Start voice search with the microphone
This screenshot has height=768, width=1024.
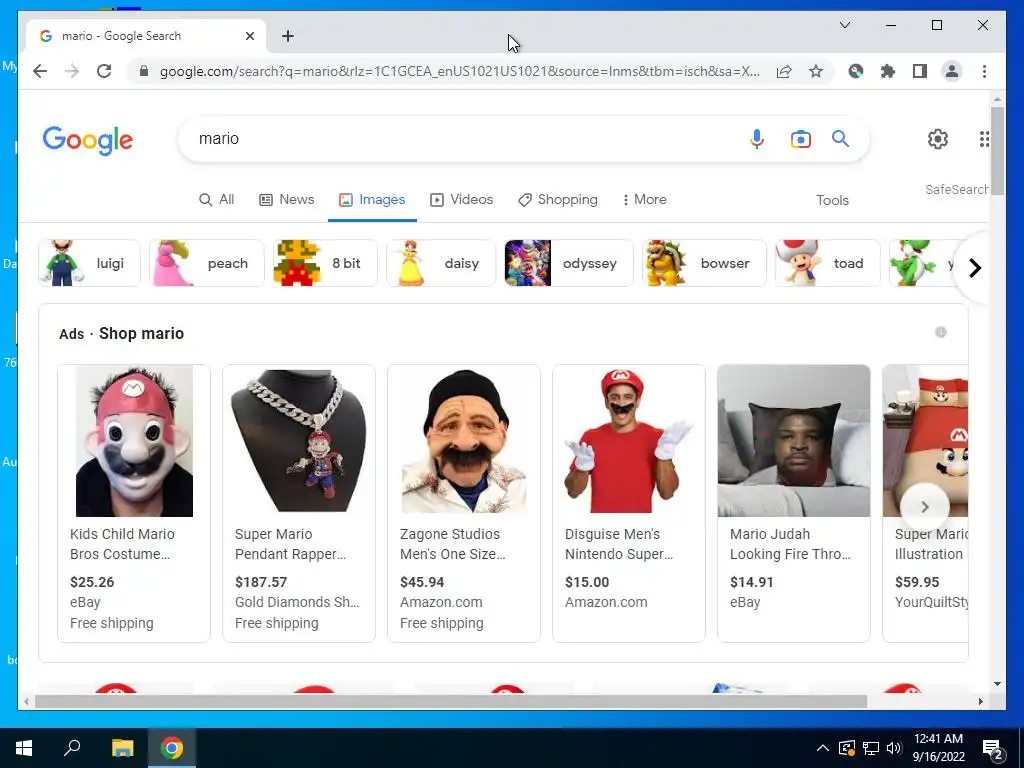757,138
